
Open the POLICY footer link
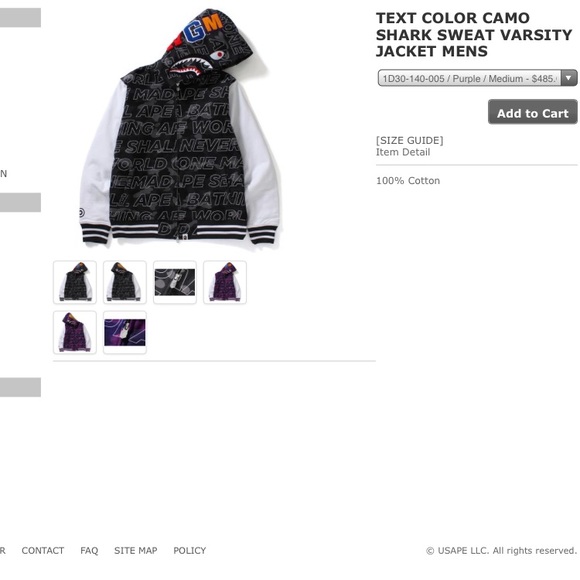[190, 551]
